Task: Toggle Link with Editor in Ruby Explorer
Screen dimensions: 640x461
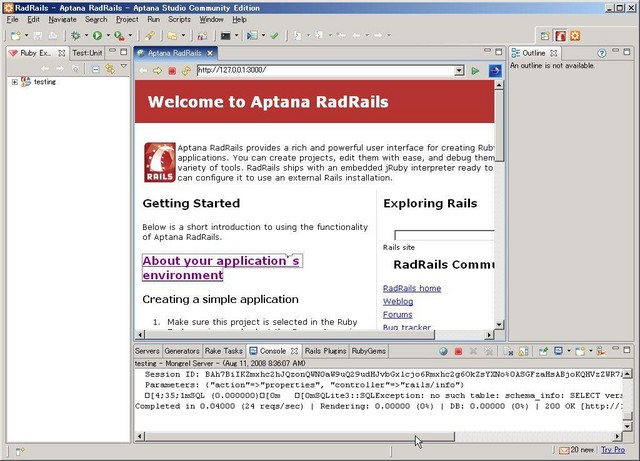Action: point(110,69)
